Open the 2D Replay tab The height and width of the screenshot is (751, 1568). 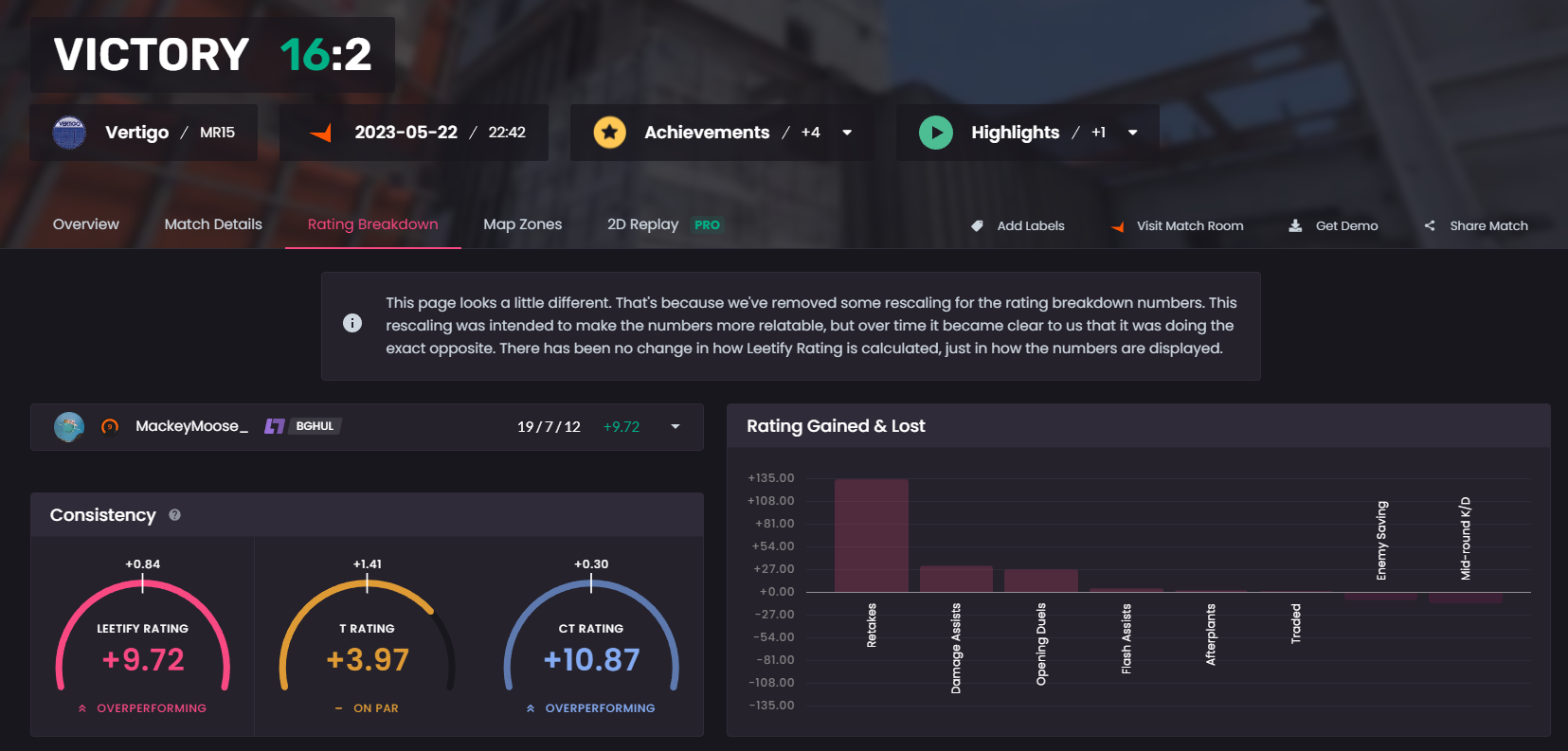[x=642, y=224]
